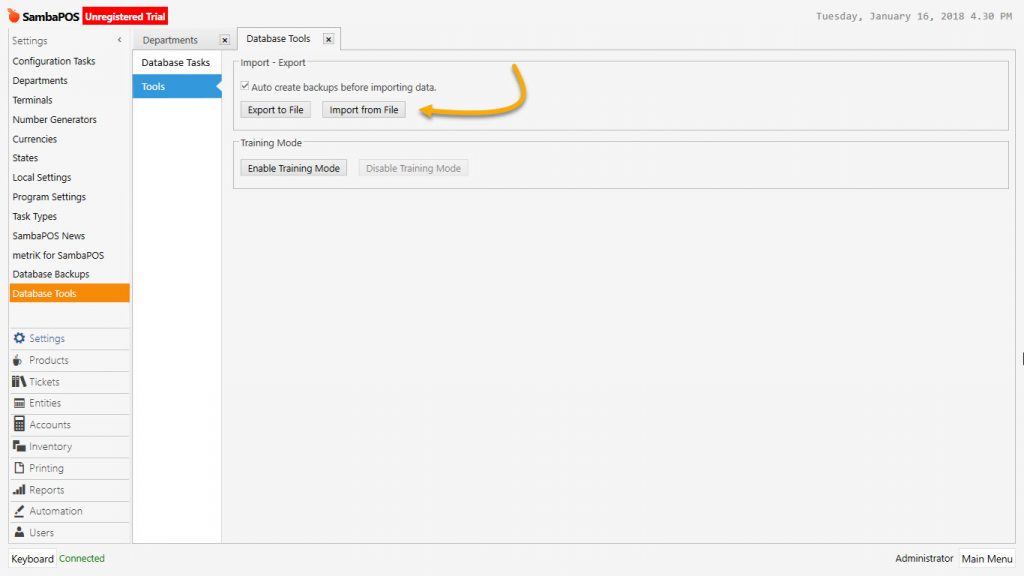Image resolution: width=1024 pixels, height=576 pixels.
Task: Click Import from File button
Action: (x=364, y=110)
